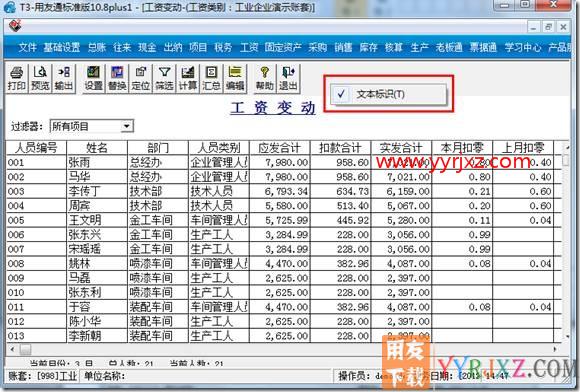Click the 打印 print toolbar icon
Image resolution: width=580 pixels, height=392 pixels.
pos(17,78)
